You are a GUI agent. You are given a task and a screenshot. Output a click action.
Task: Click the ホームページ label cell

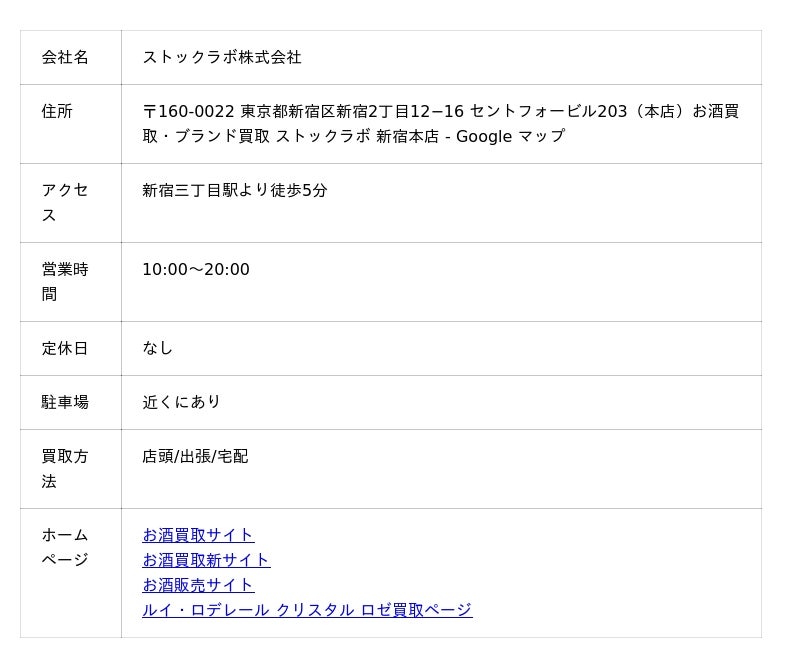[65, 547]
